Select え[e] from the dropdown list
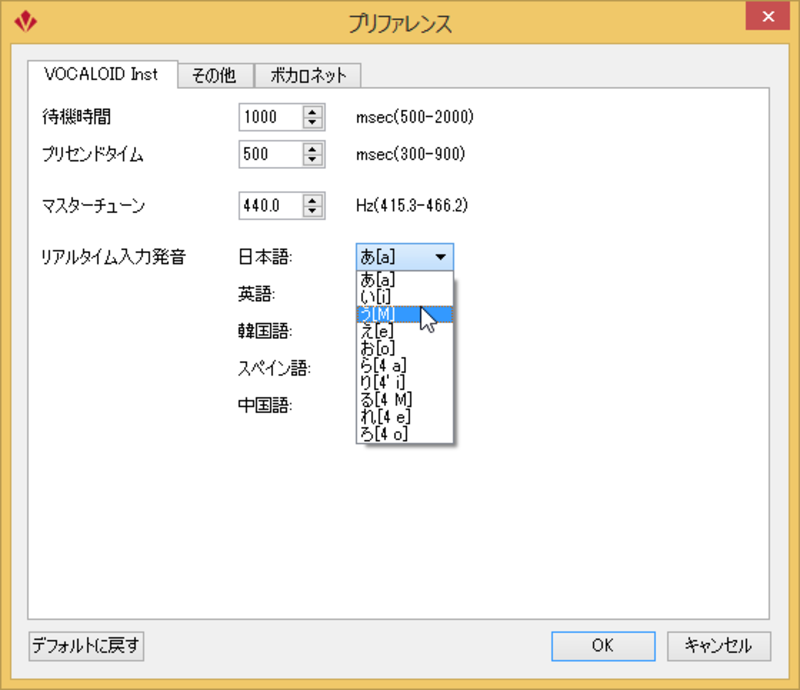 point(405,331)
